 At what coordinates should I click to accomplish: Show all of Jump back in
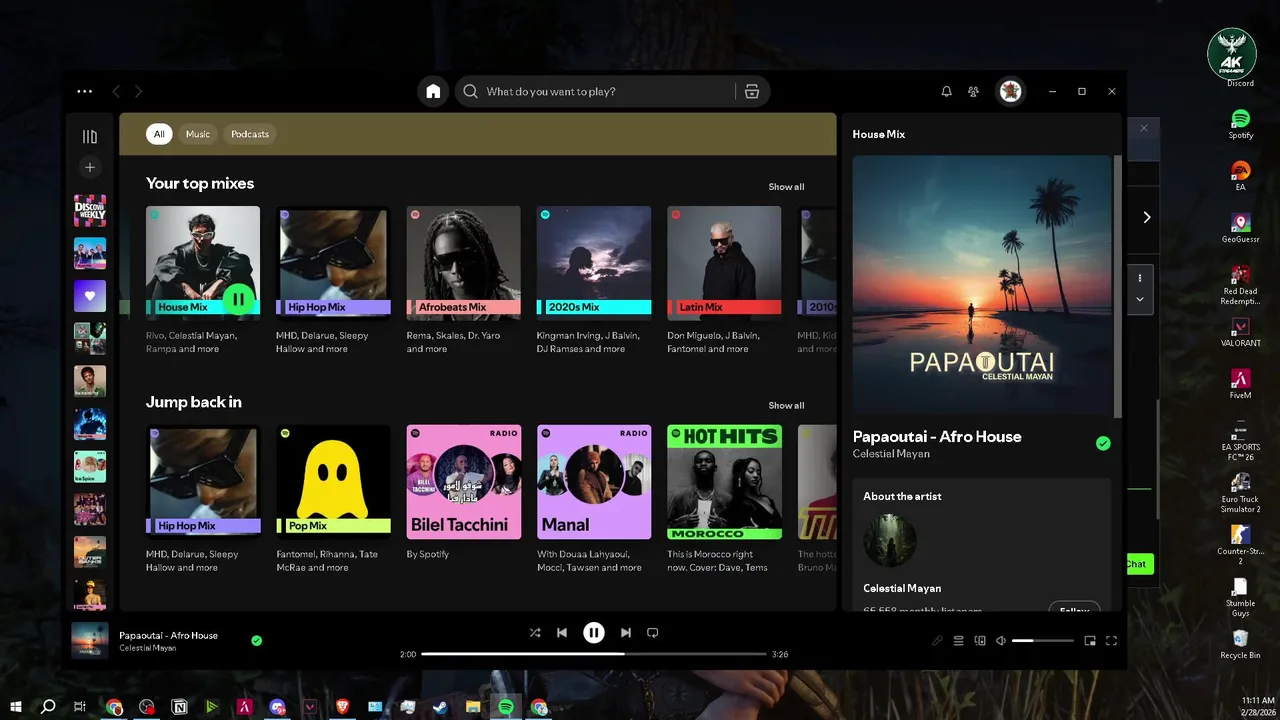click(786, 405)
